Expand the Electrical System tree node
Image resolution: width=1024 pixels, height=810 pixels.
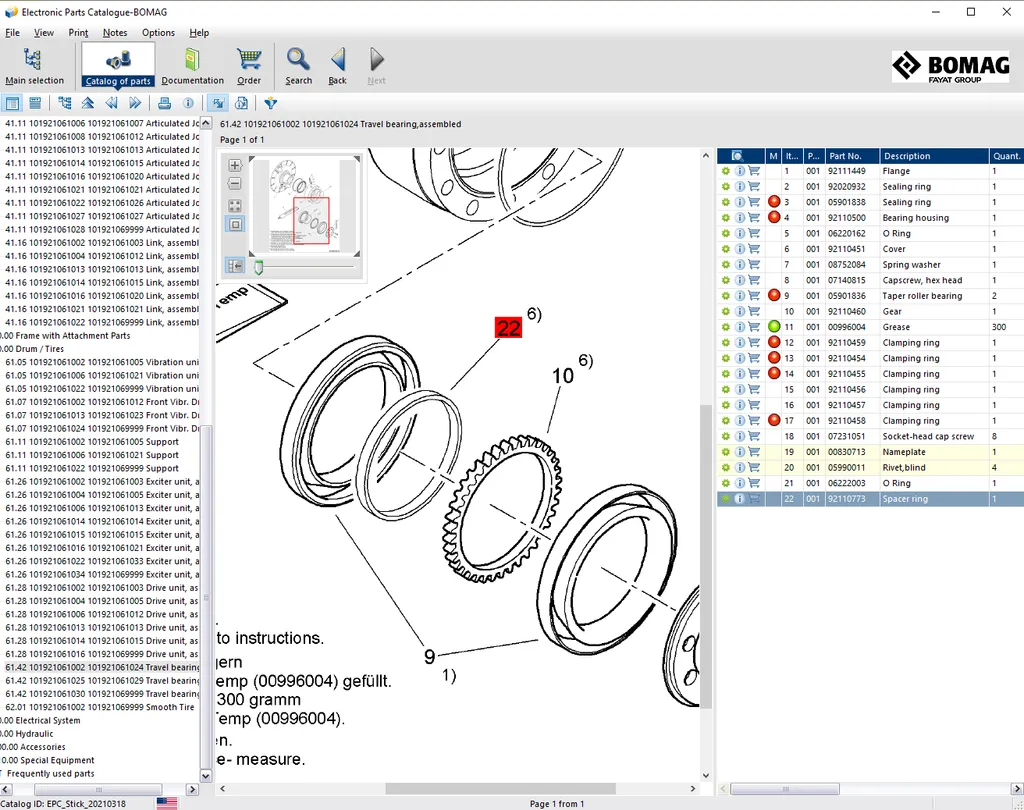pos(40,721)
